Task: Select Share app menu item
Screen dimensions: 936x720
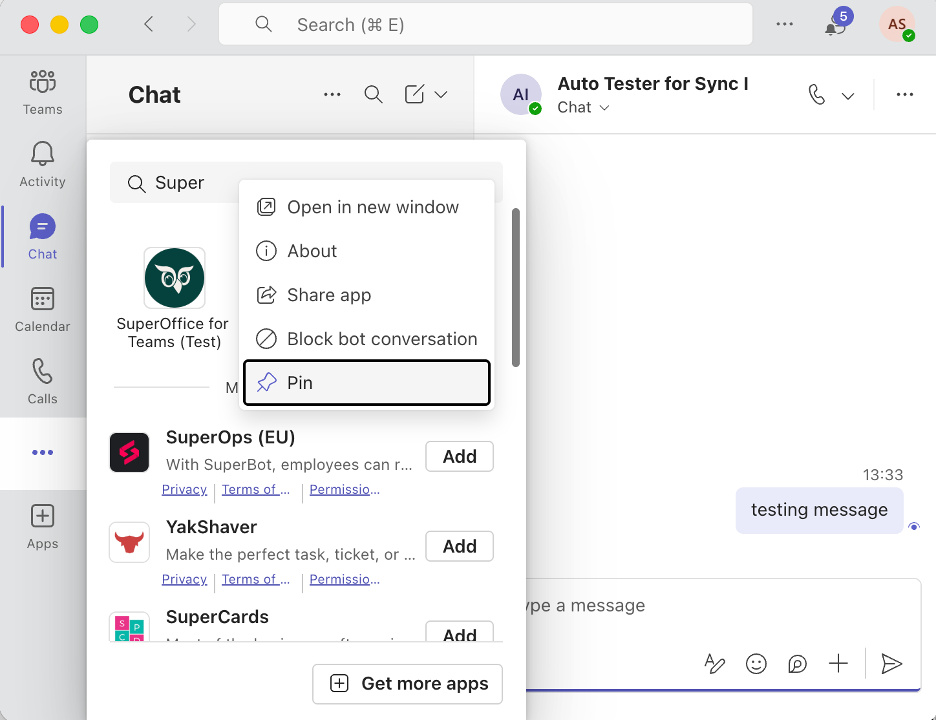Action: [367, 295]
